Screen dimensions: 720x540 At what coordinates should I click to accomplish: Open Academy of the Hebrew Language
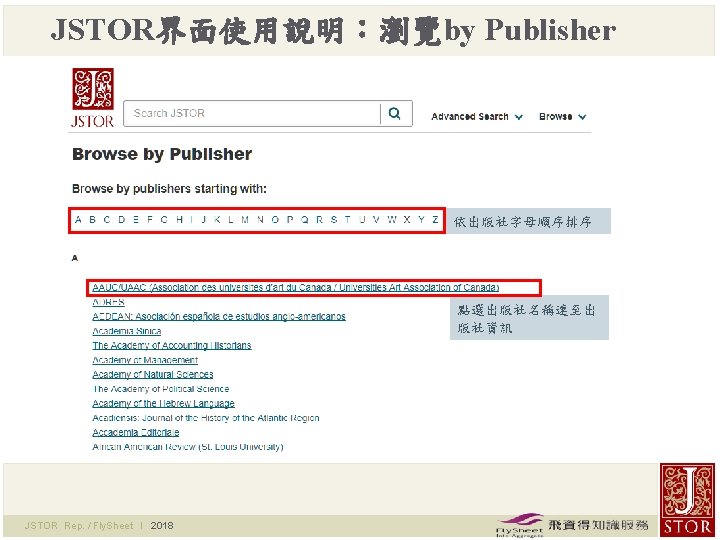click(x=163, y=403)
